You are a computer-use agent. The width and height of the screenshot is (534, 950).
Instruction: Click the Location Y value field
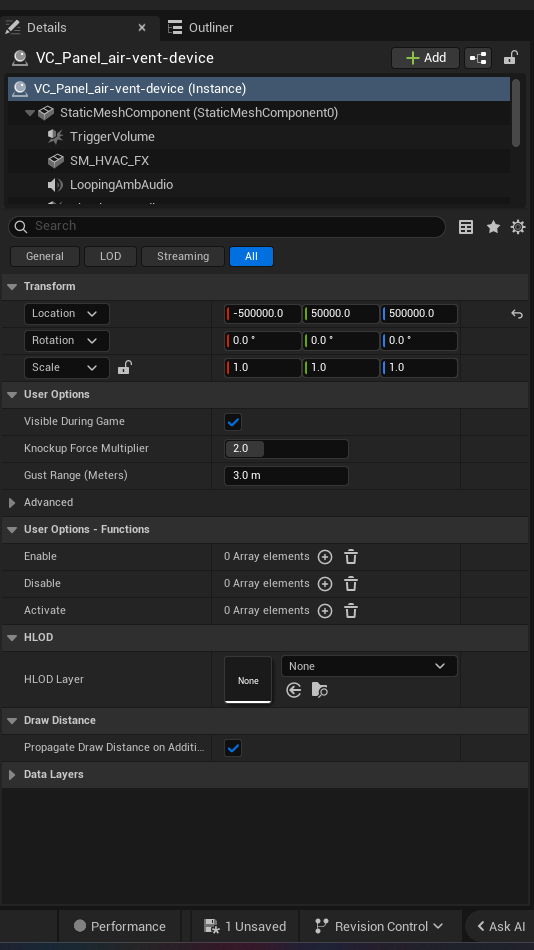341,314
